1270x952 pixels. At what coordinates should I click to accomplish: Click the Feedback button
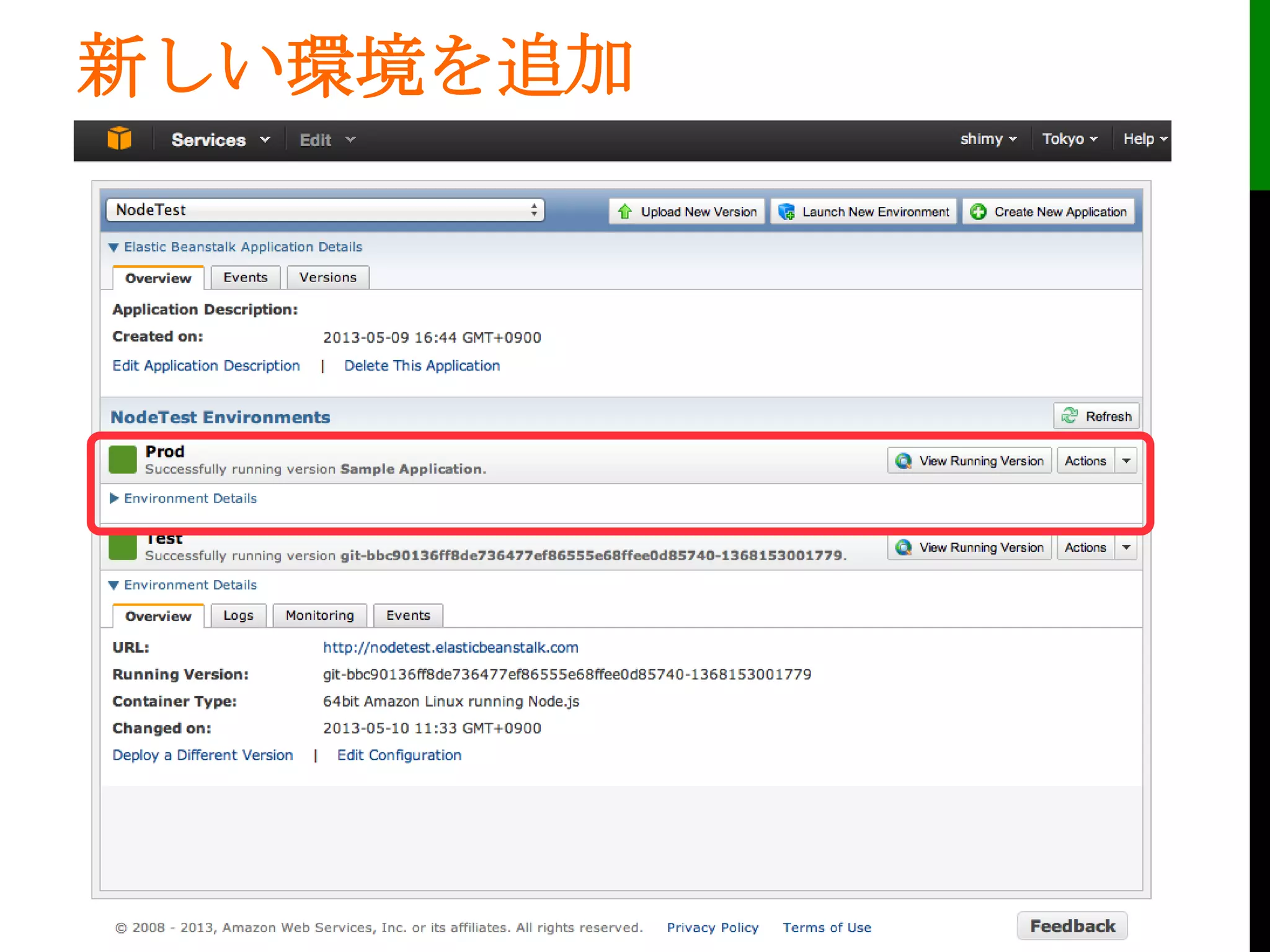1072,926
